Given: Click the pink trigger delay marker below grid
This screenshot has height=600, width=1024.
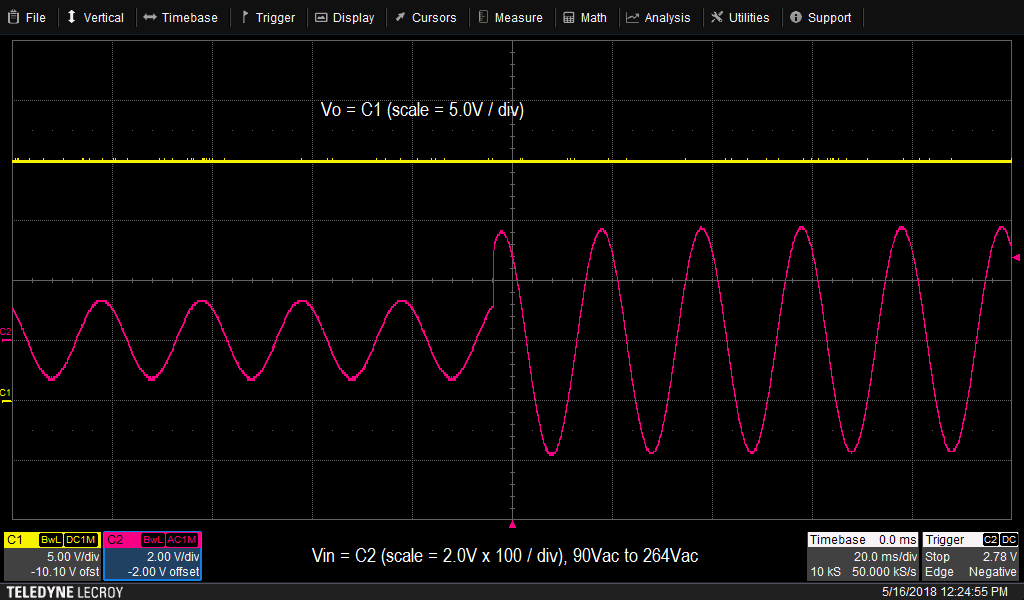Looking at the screenshot, I should coord(512,524).
